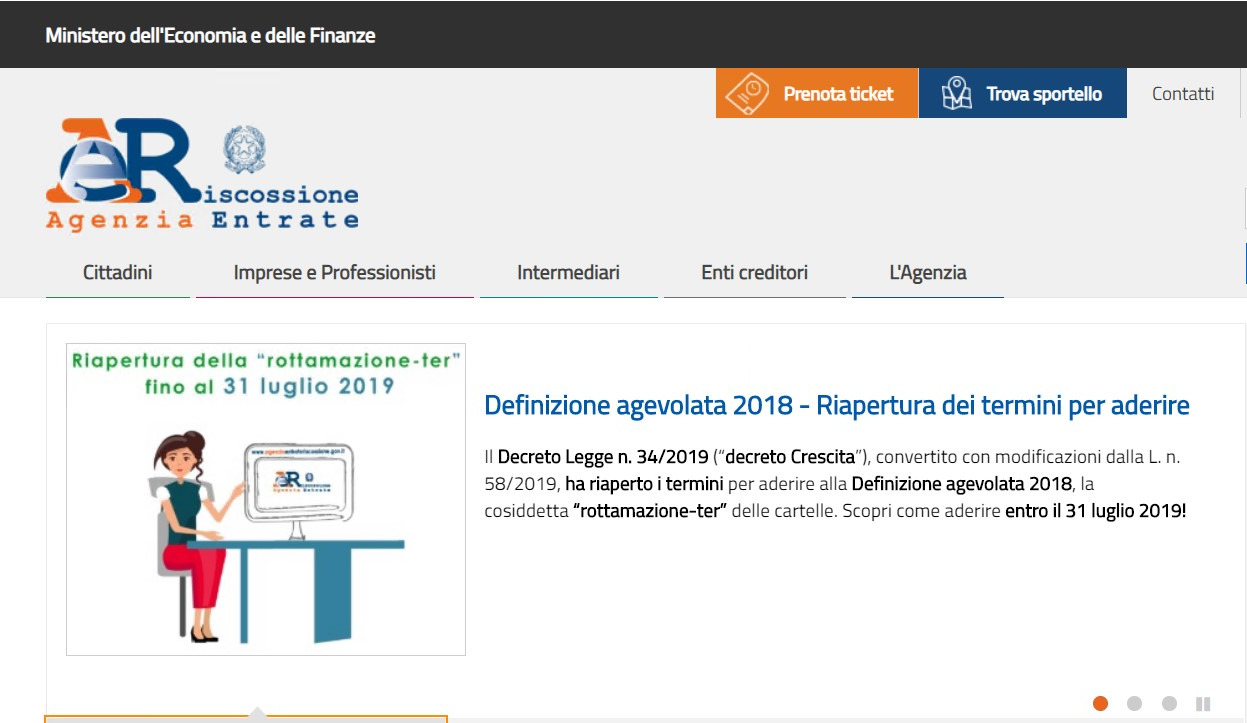Switch to the second carousel slide dot

[1134, 703]
